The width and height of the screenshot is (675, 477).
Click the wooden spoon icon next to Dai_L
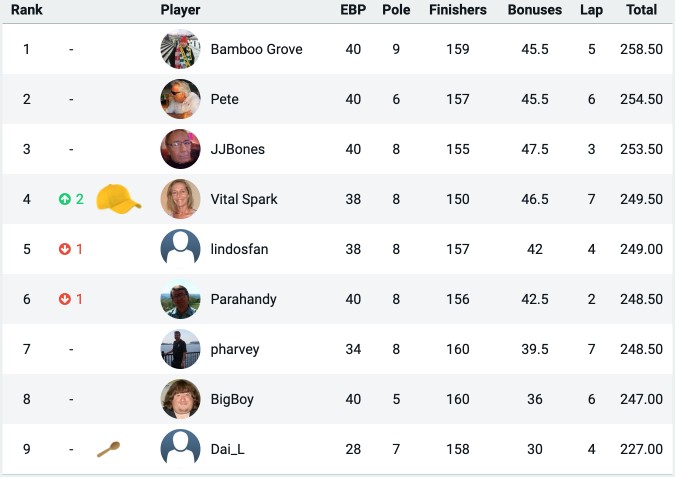108,449
